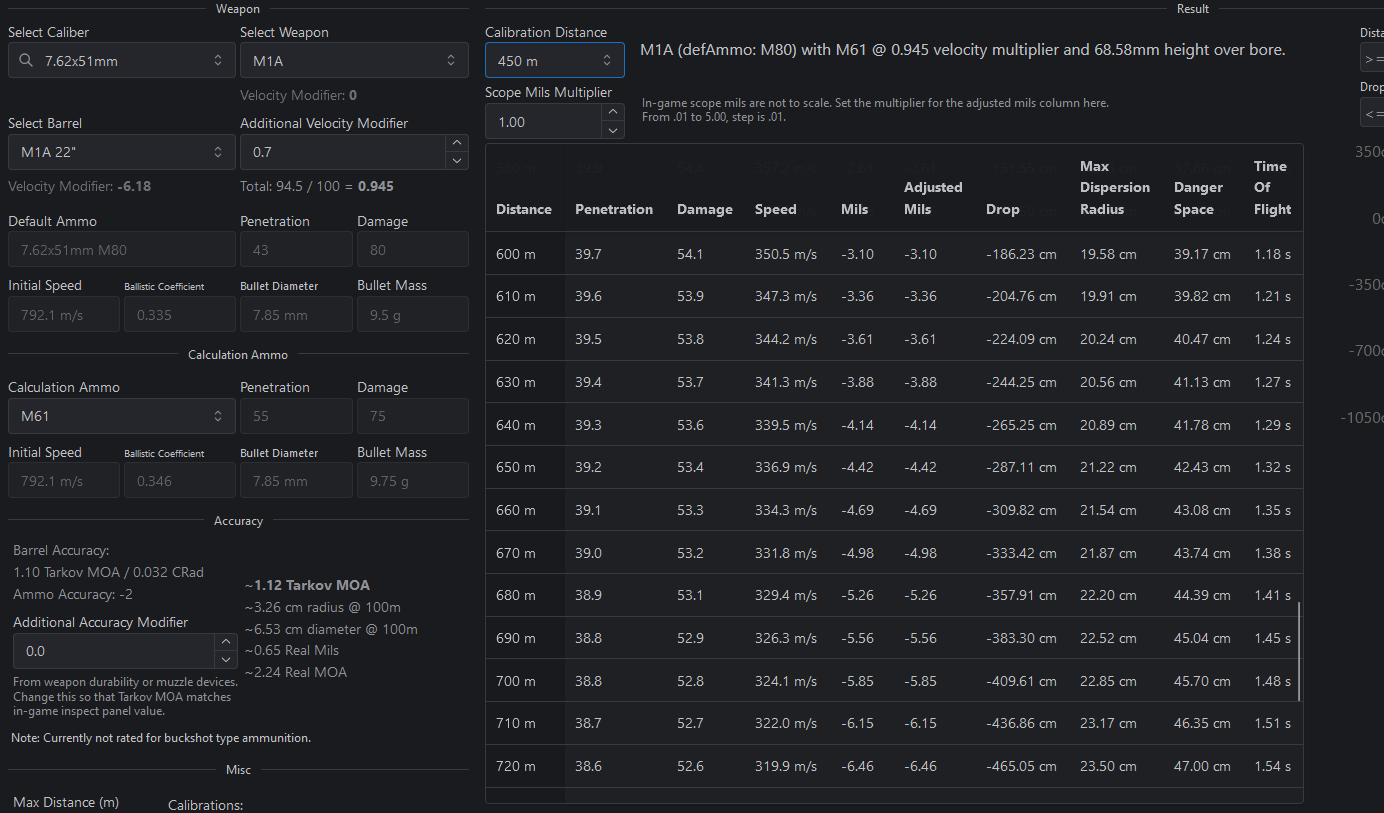Screen dimensions: 1384x813
Task: Click the default ammo Penetration 43 field
Action: 296,249
